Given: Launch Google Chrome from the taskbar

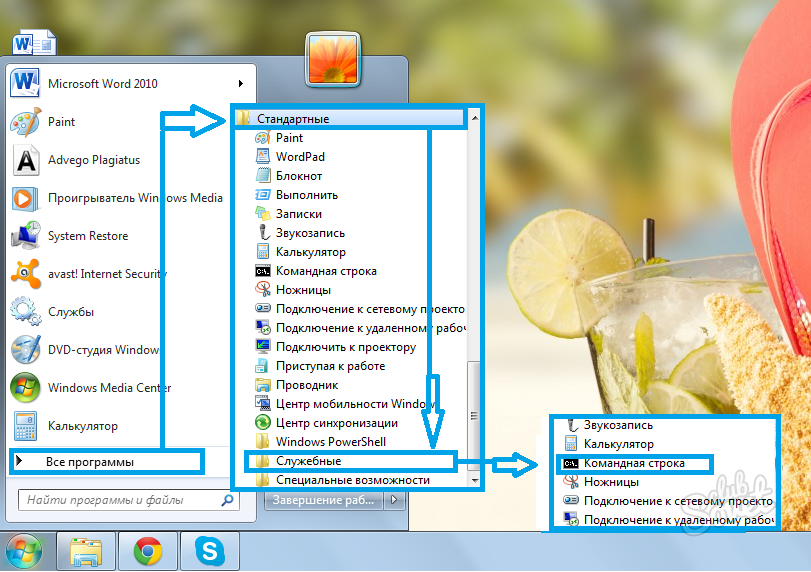Looking at the screenshot, I should coord(148,551).
